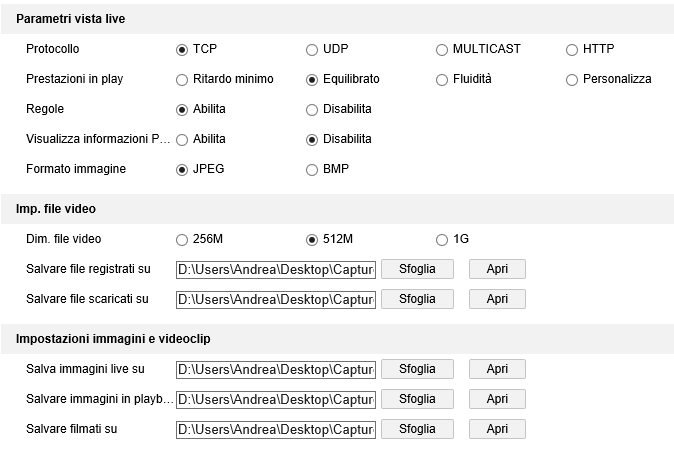
Task: Enable Visualizza informazioni with Abilita option
Action: [x=182, y=139]
